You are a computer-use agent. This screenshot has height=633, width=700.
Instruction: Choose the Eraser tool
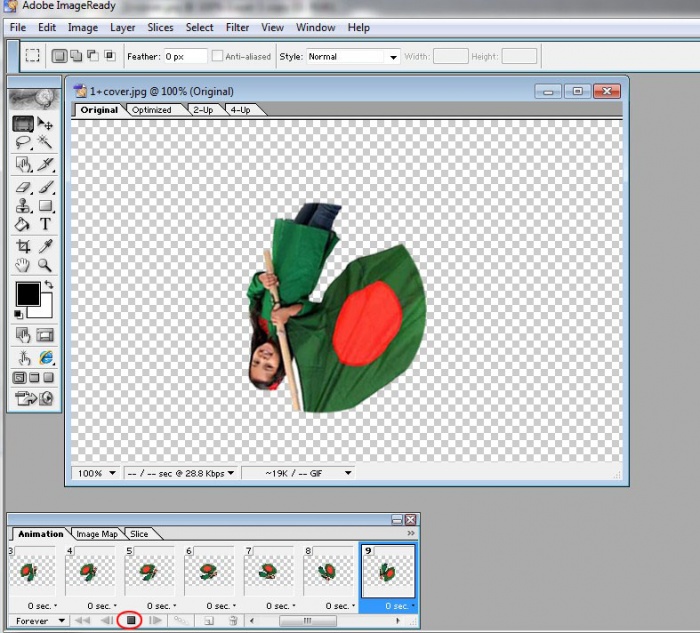click(x=23, y=187)
